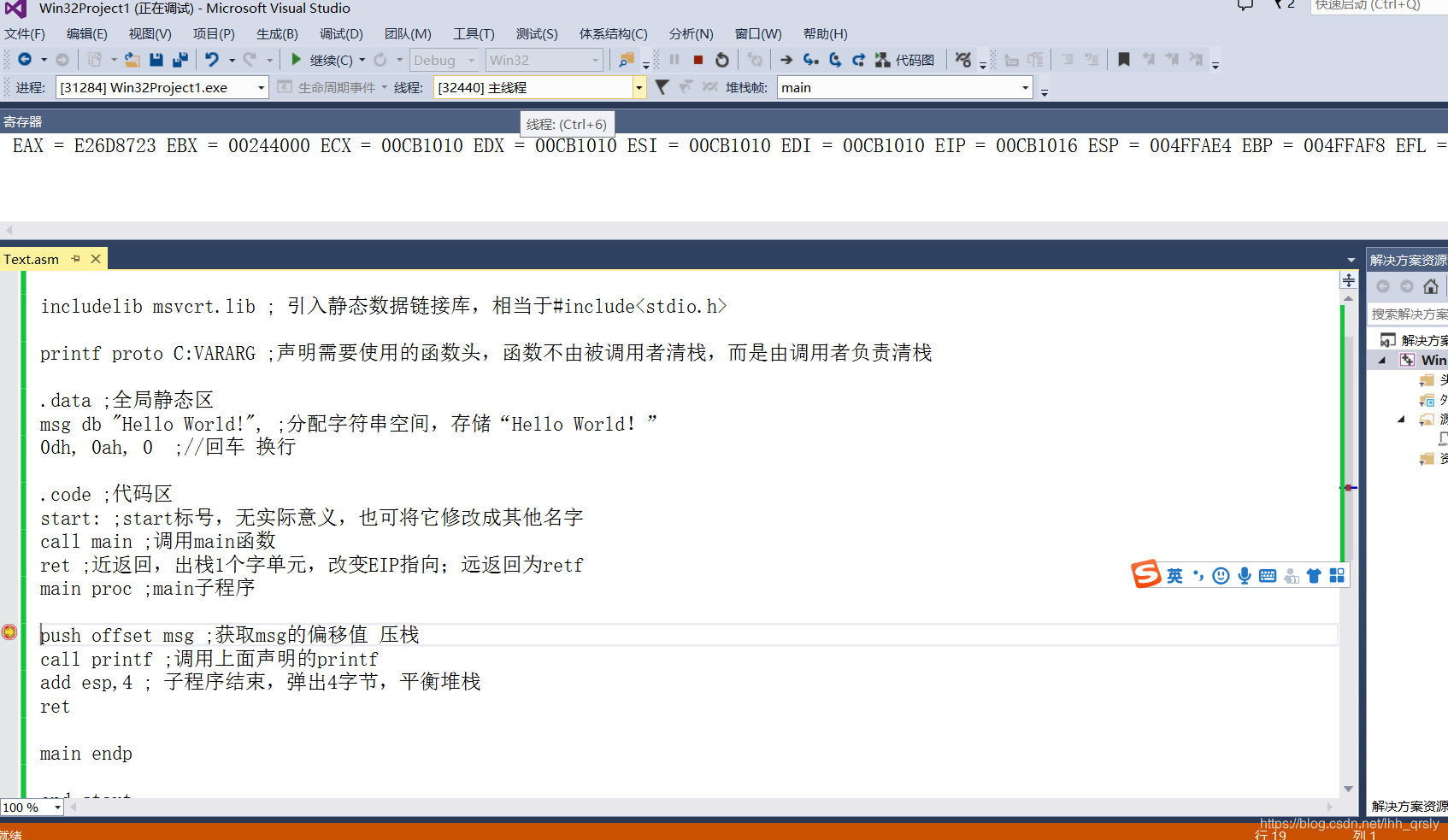
Task: Open the Continue button dropdown arrow
Action: click(362, 60)
